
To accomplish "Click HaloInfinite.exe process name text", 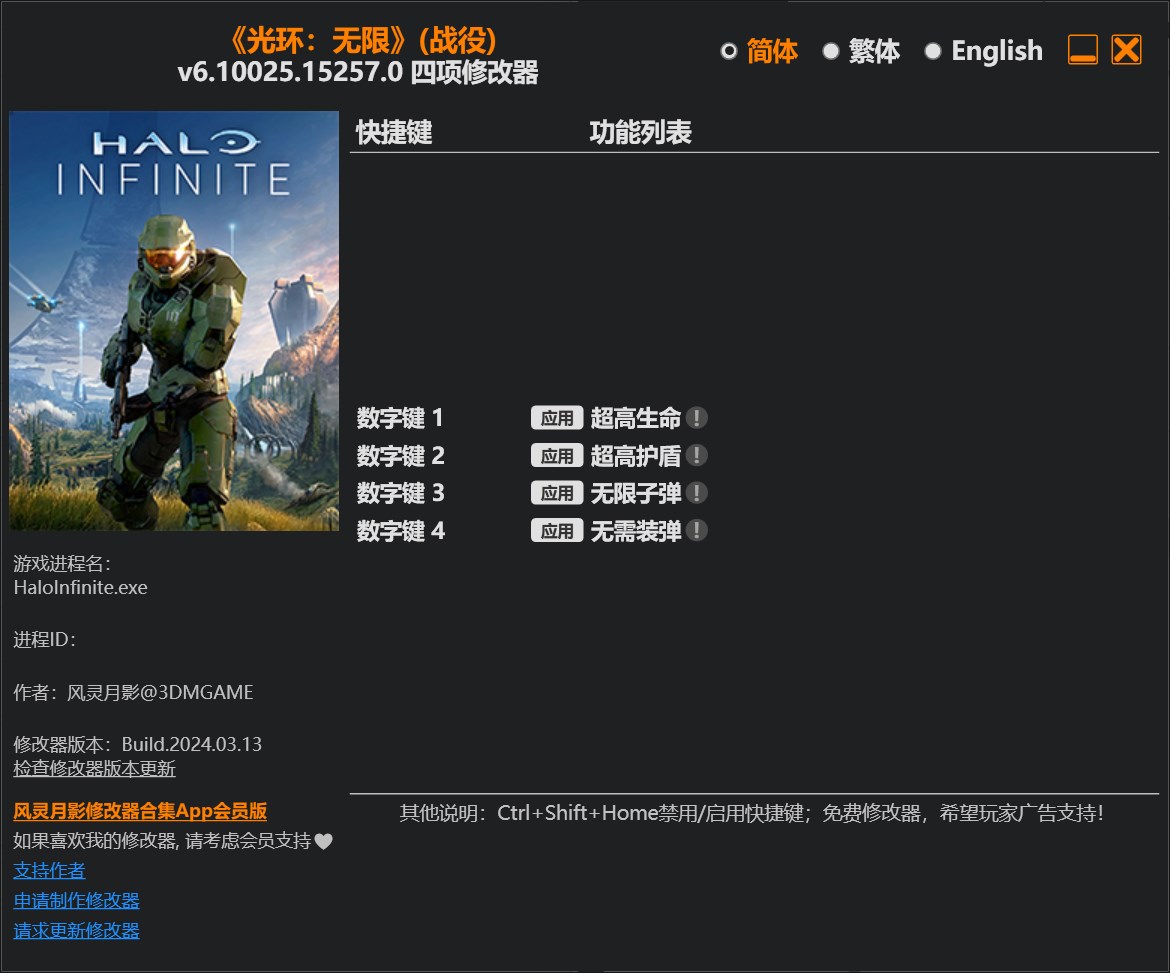I will (x=81, y=587).
